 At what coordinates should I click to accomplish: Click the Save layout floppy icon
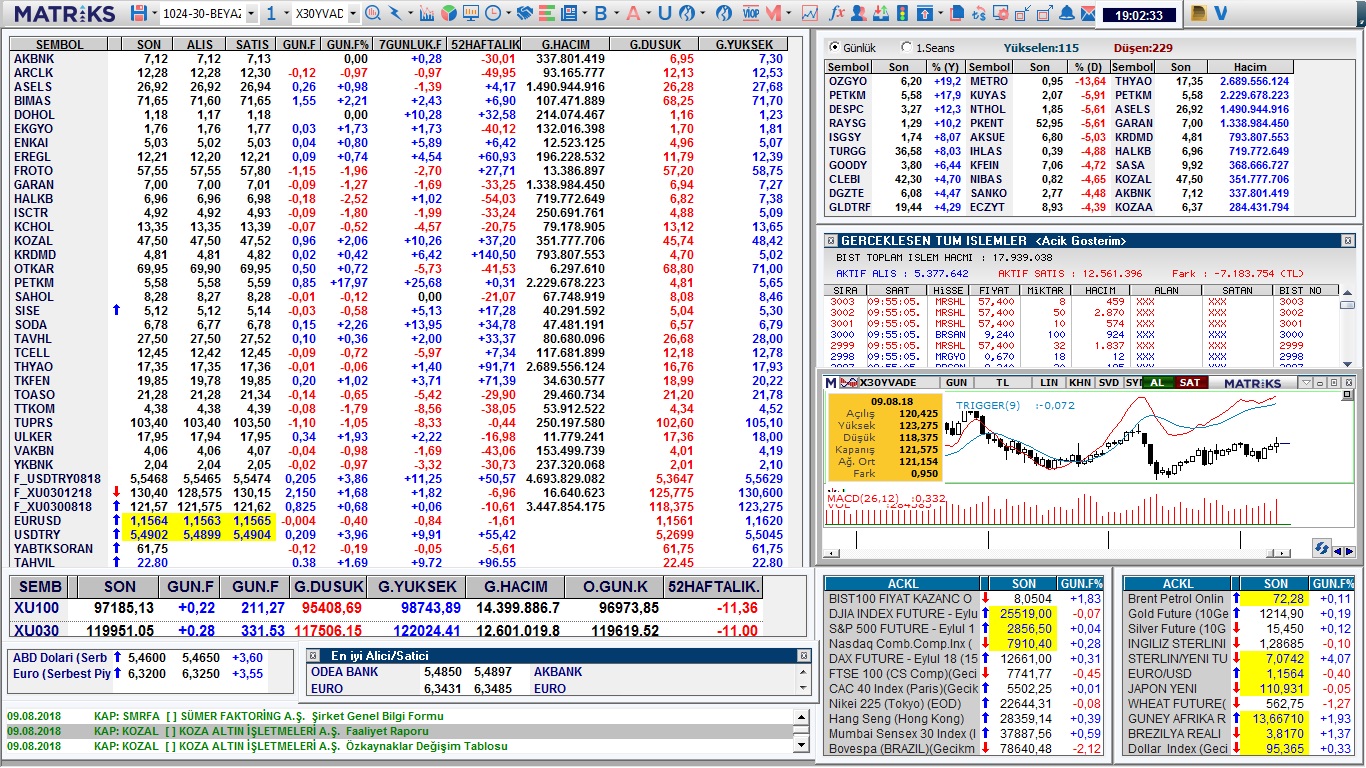138,13
